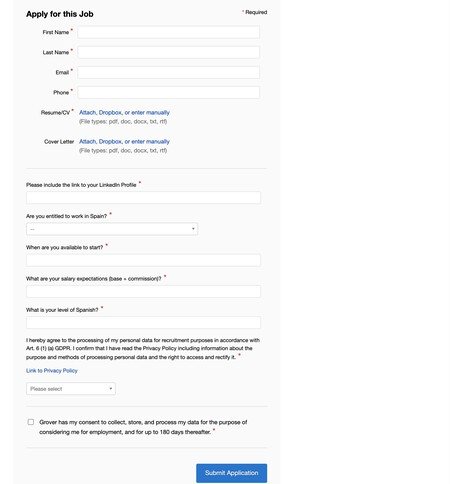Select the salary expectations input field

click(x=143, y=291)
